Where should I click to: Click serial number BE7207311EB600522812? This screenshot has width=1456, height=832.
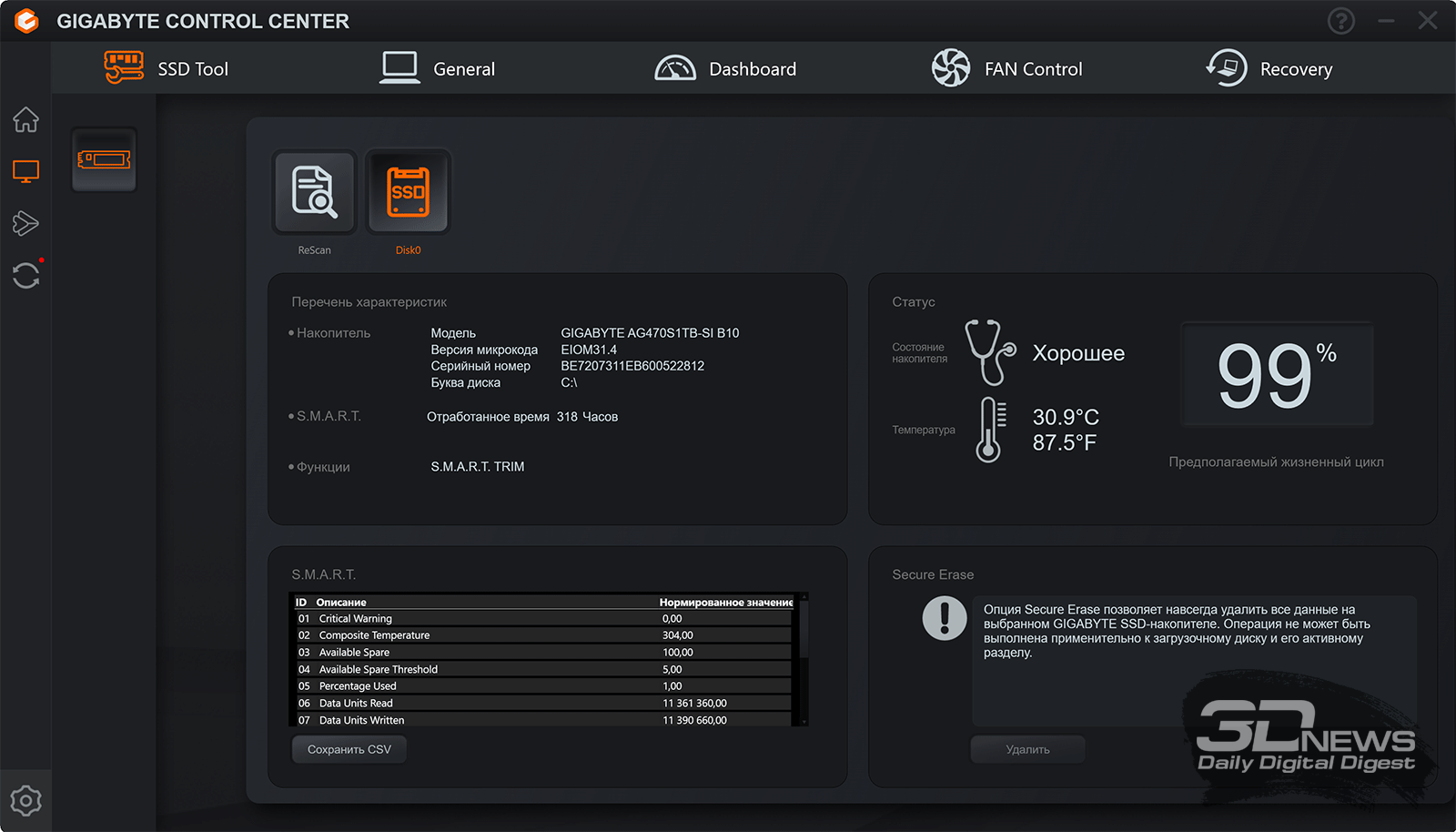tap(632, 366)
